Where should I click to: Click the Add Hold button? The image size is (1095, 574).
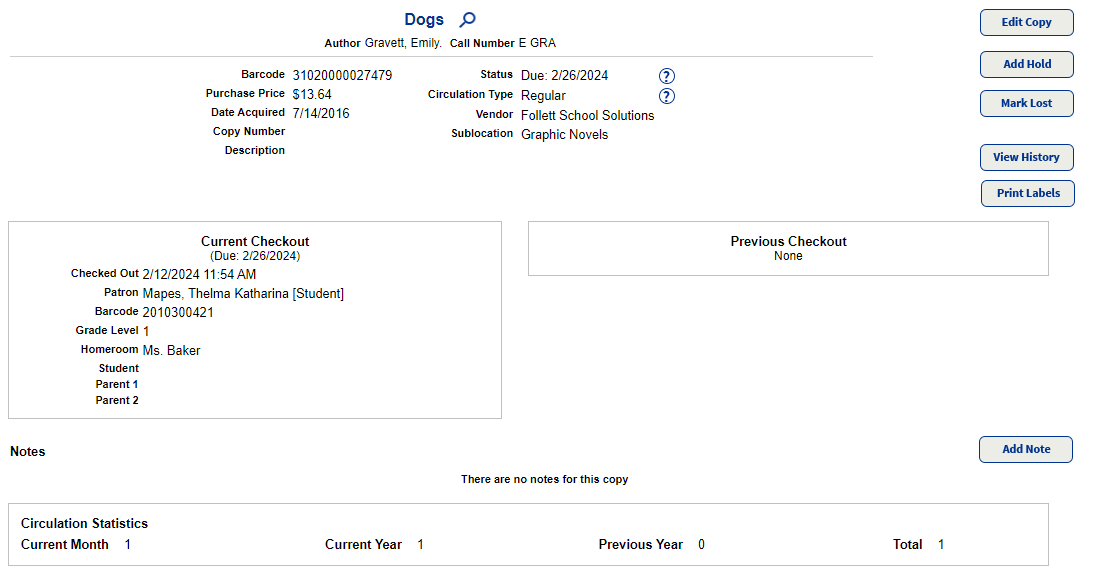click(x=1026, y=64)
